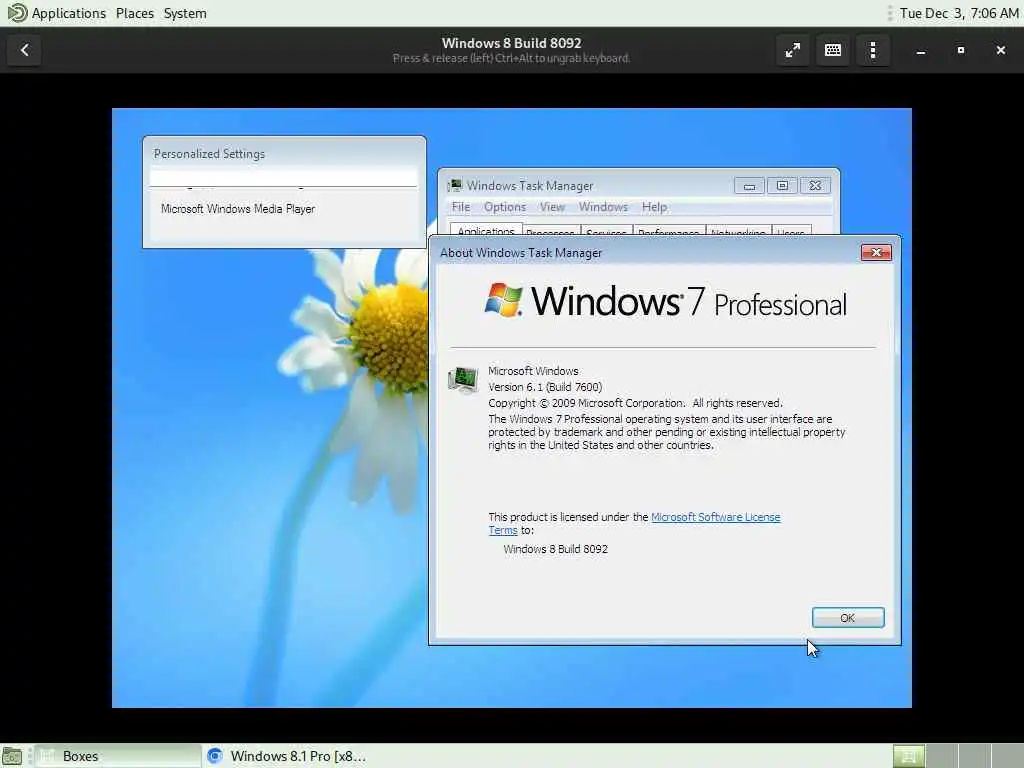Close the About Windows Task Manager dialog

point(876,253)
